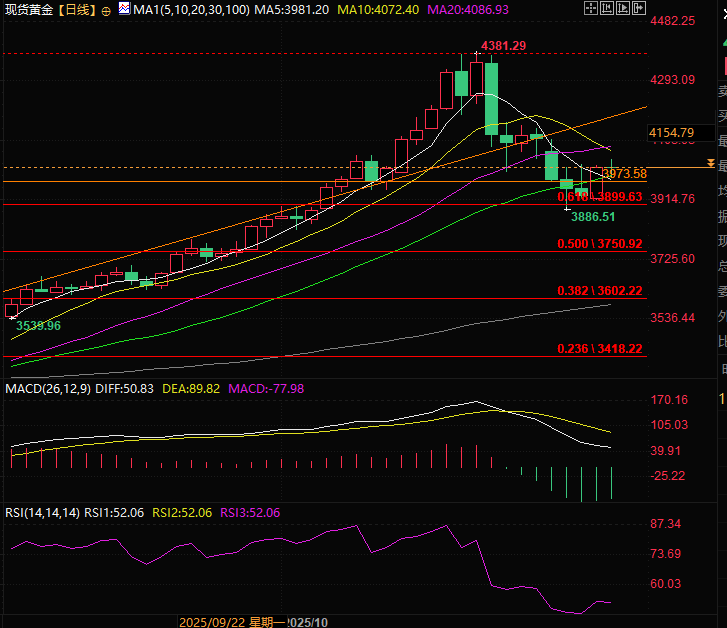Viewport: 727px width, 628px height.
Task: Click the 73.69 RSI axis label
Action: 666,554
